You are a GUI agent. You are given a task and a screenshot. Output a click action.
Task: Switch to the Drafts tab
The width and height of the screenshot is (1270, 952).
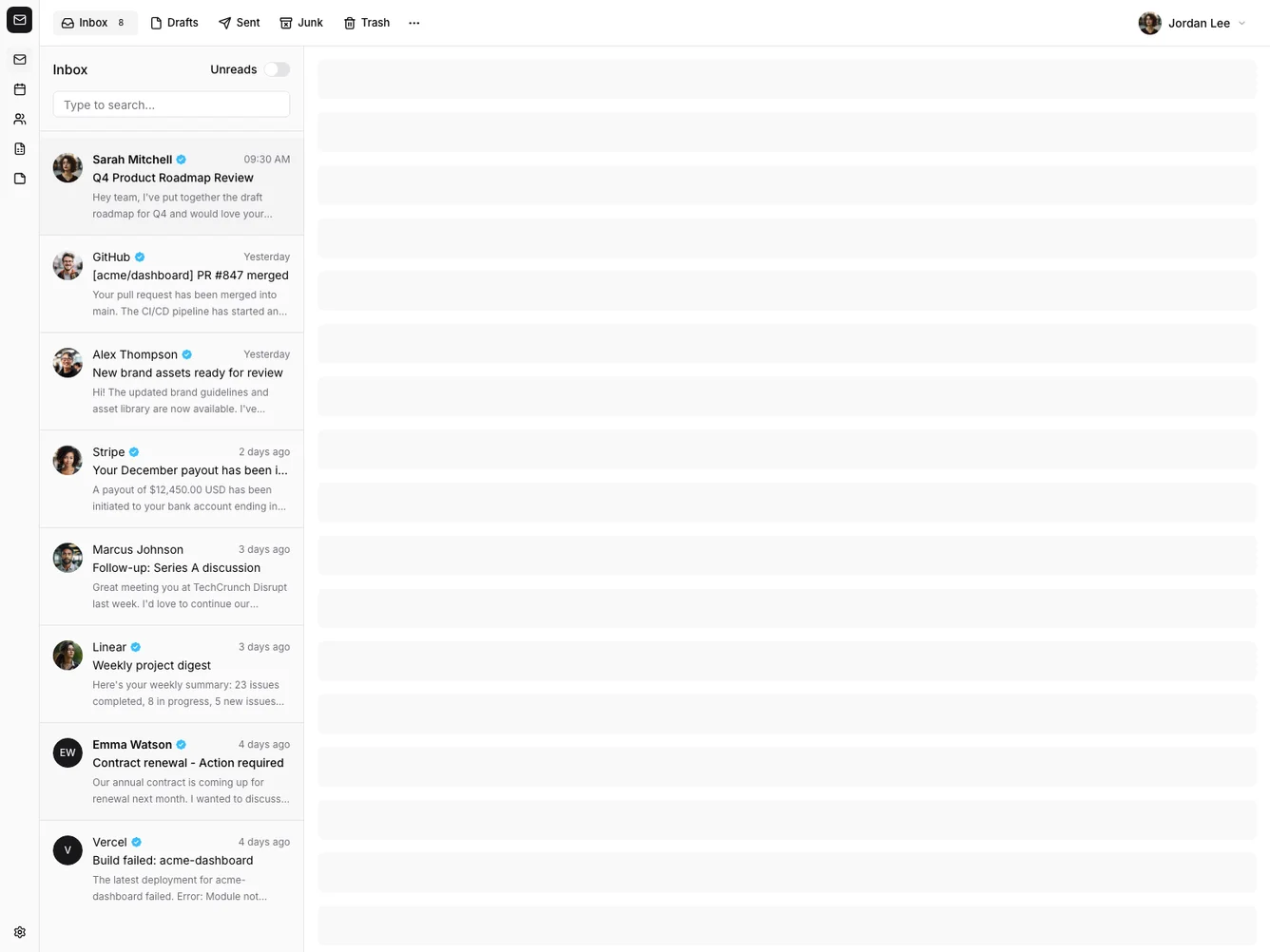point(174,23)
